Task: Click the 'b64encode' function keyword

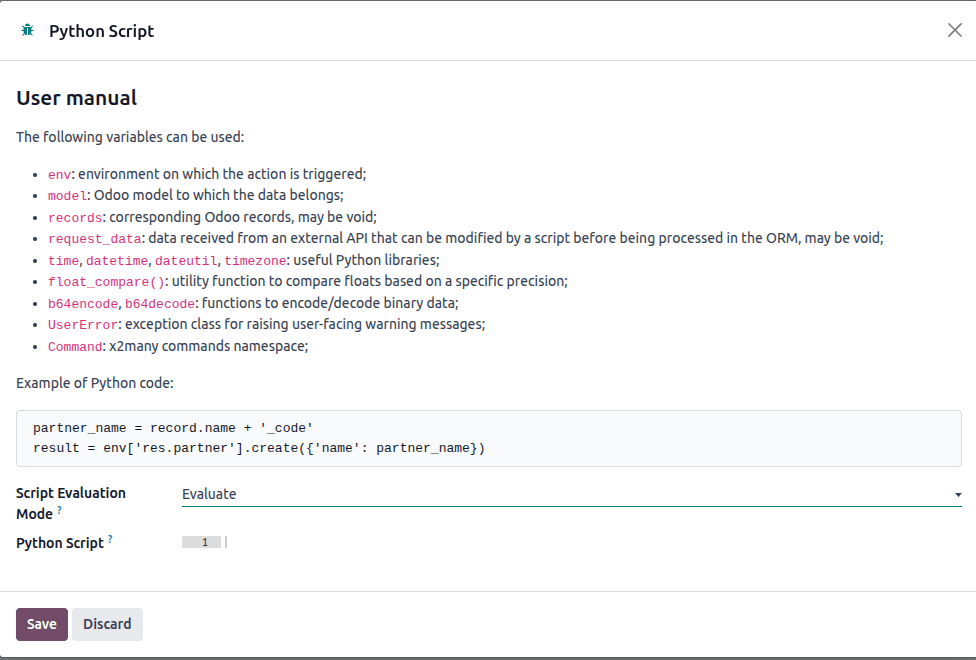Action: pos(83,304)
